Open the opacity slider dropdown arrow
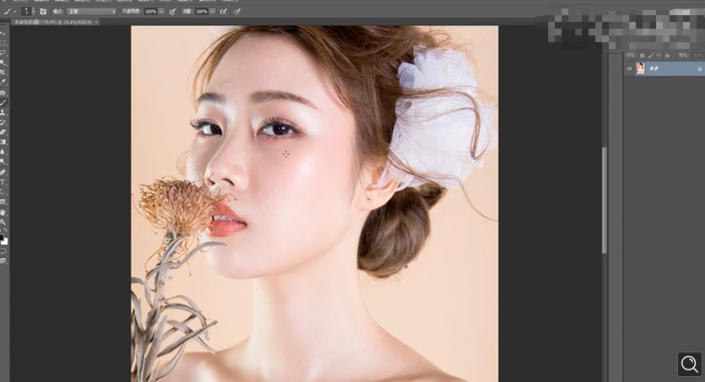 click(x=161, y=11)
